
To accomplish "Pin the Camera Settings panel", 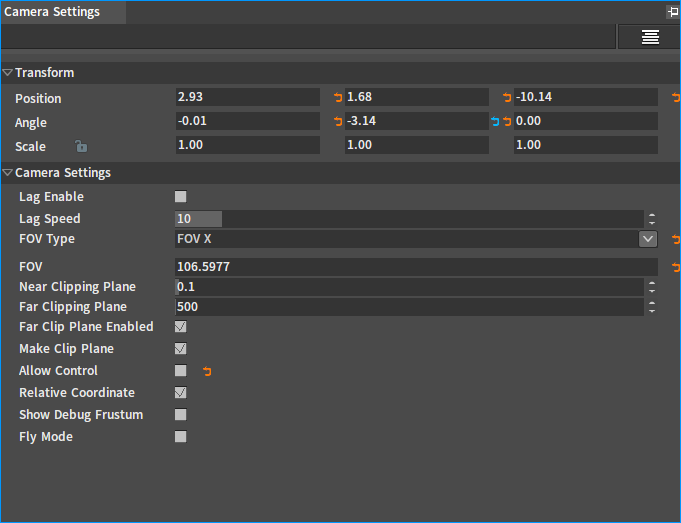I will pos(673,12).
